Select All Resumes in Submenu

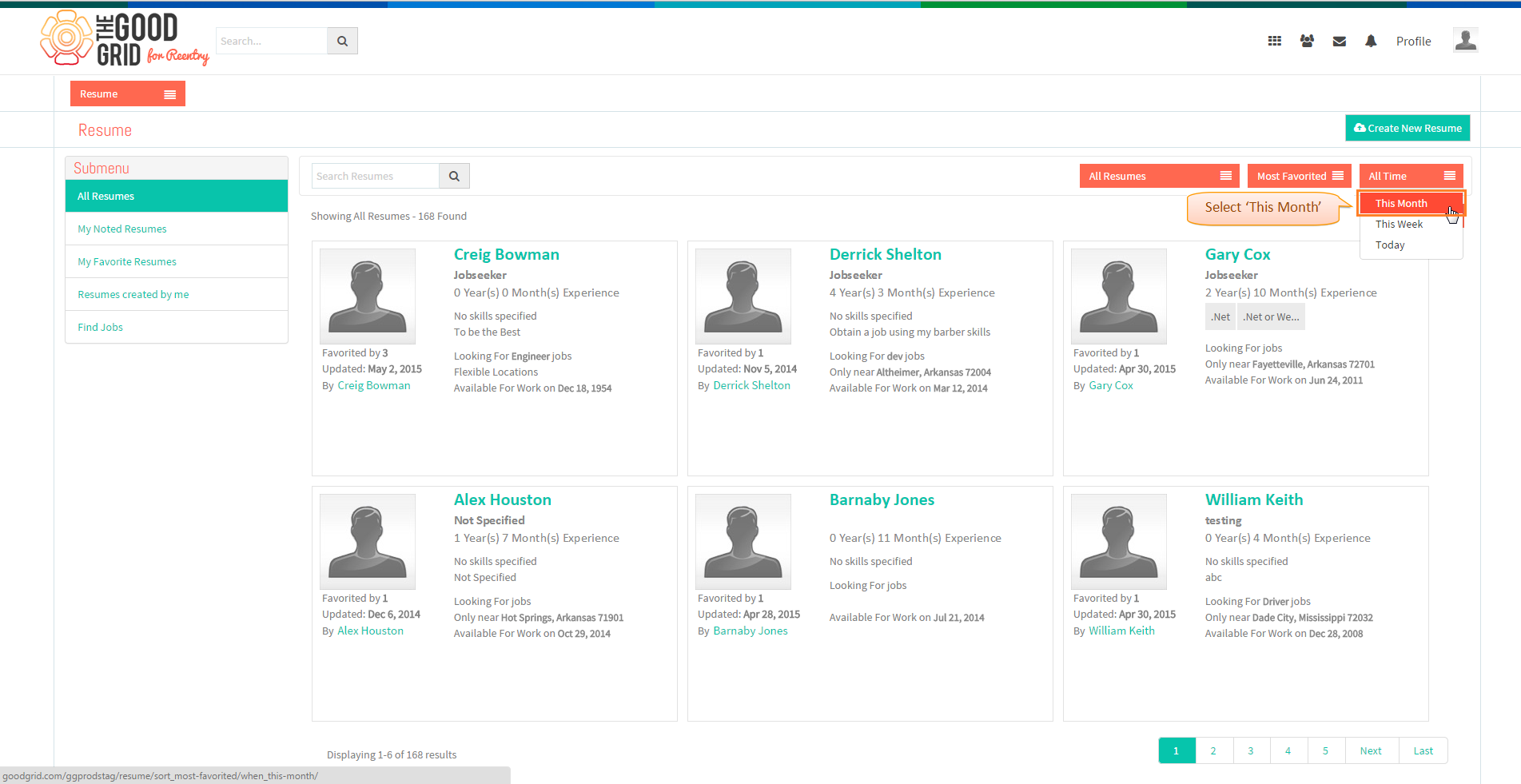pyautogui.click(x=177, y=196)
